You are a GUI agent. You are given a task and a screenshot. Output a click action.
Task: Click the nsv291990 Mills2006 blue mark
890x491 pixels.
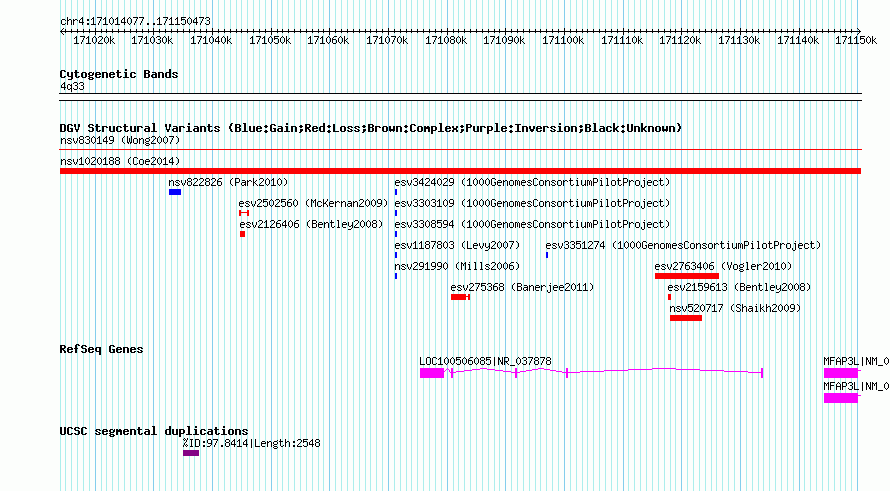point(396,276)
